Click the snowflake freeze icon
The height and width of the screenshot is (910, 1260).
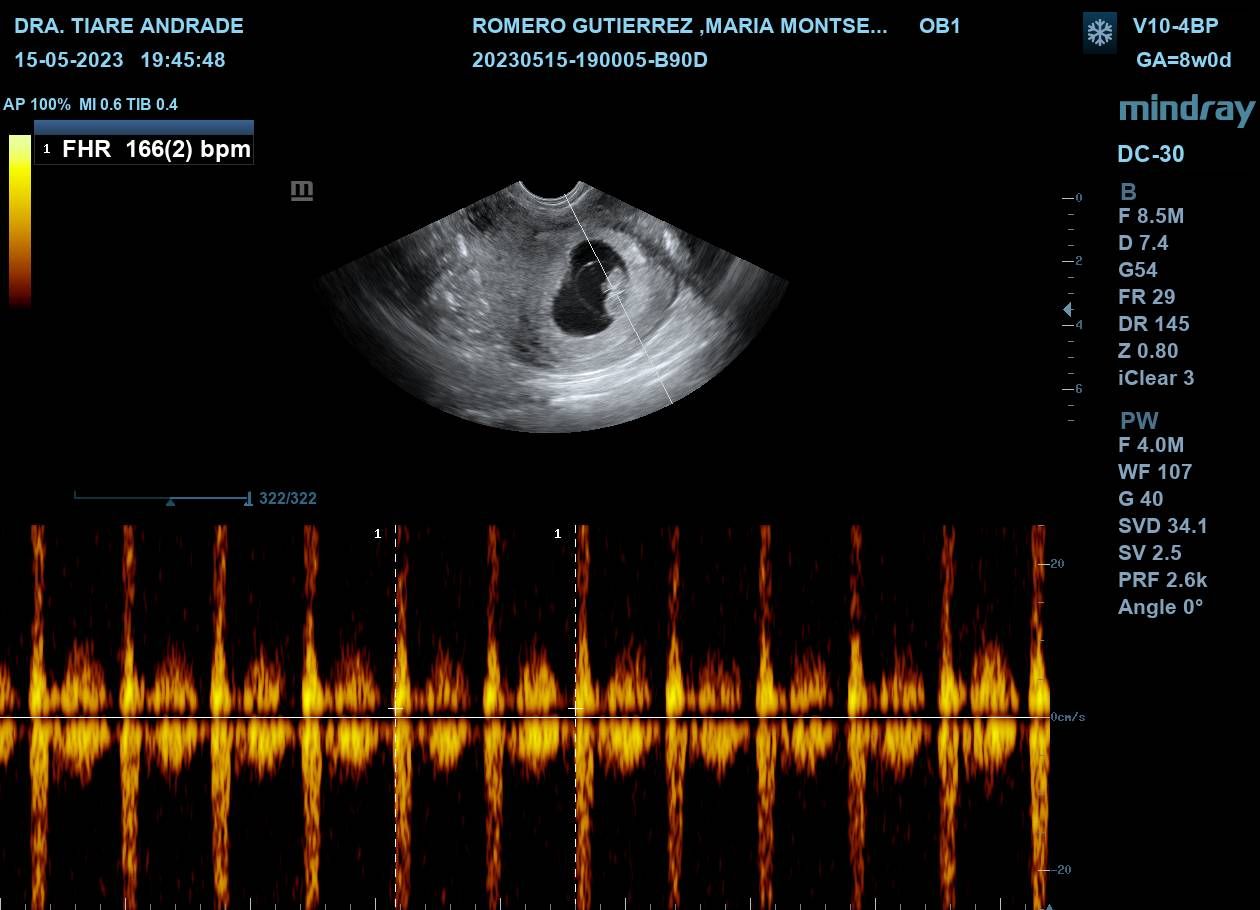tap(1100, 33)
